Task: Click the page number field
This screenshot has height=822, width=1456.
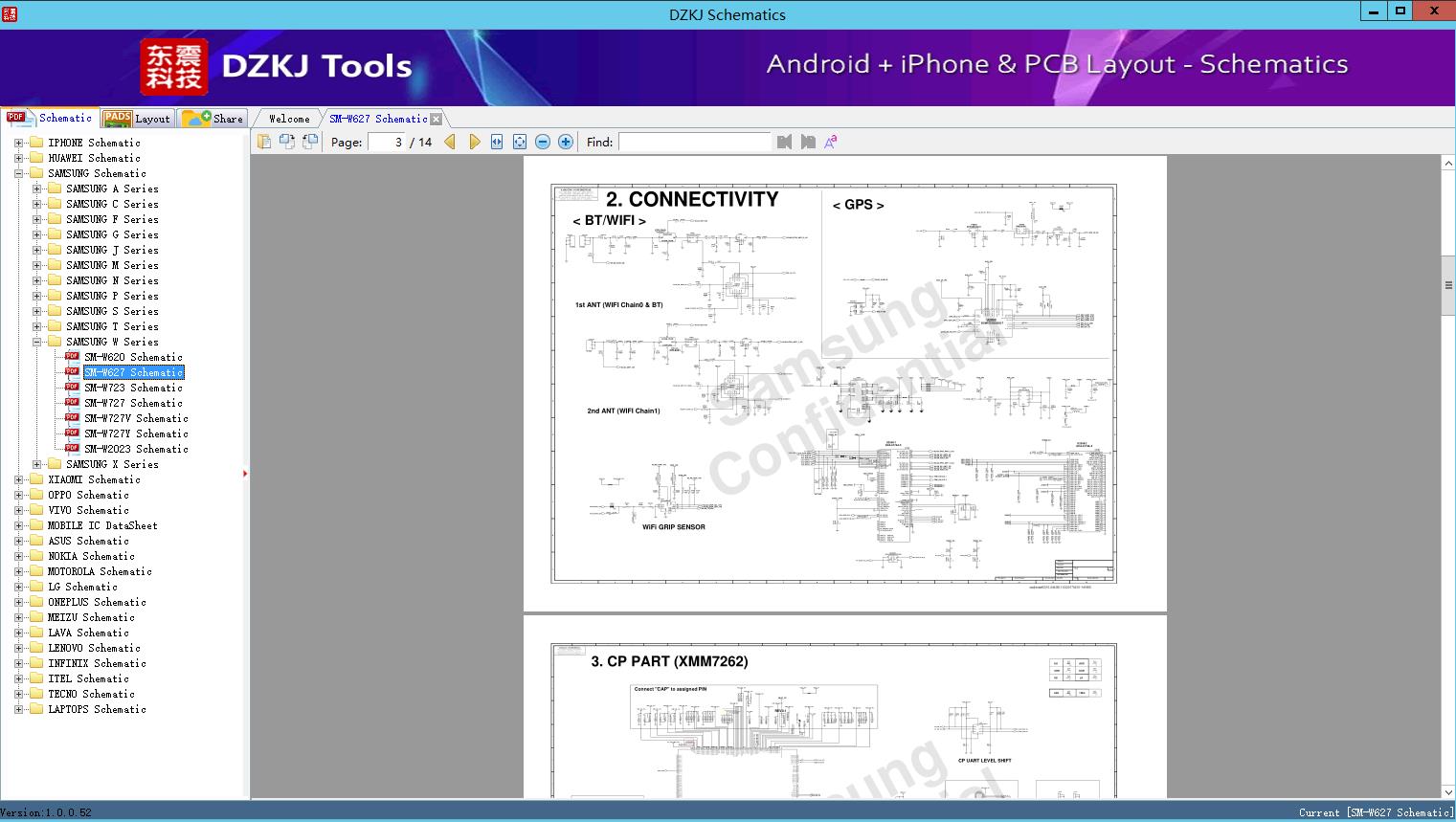Action: [387, 142]
